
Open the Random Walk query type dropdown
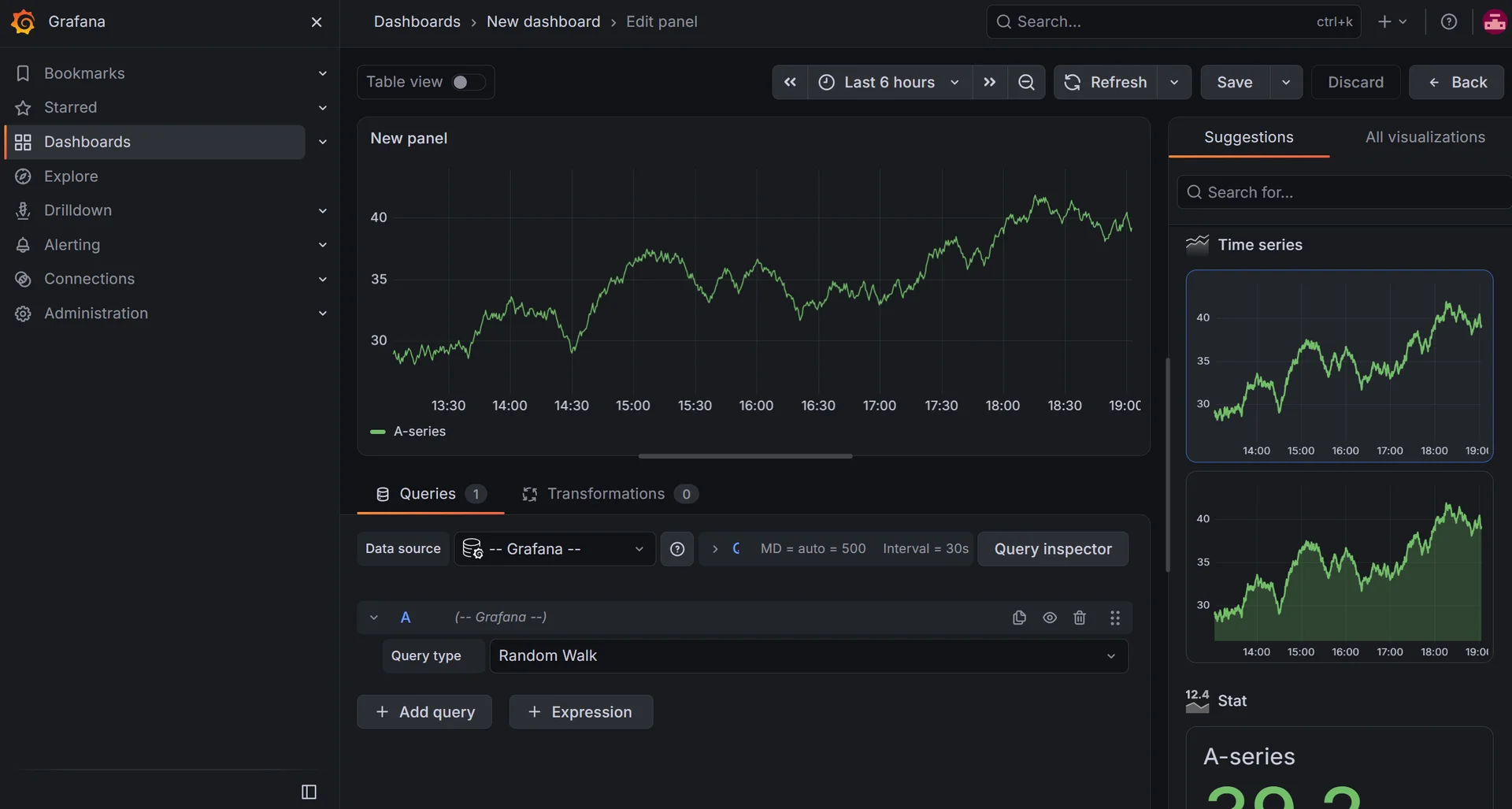click(809, 656)
